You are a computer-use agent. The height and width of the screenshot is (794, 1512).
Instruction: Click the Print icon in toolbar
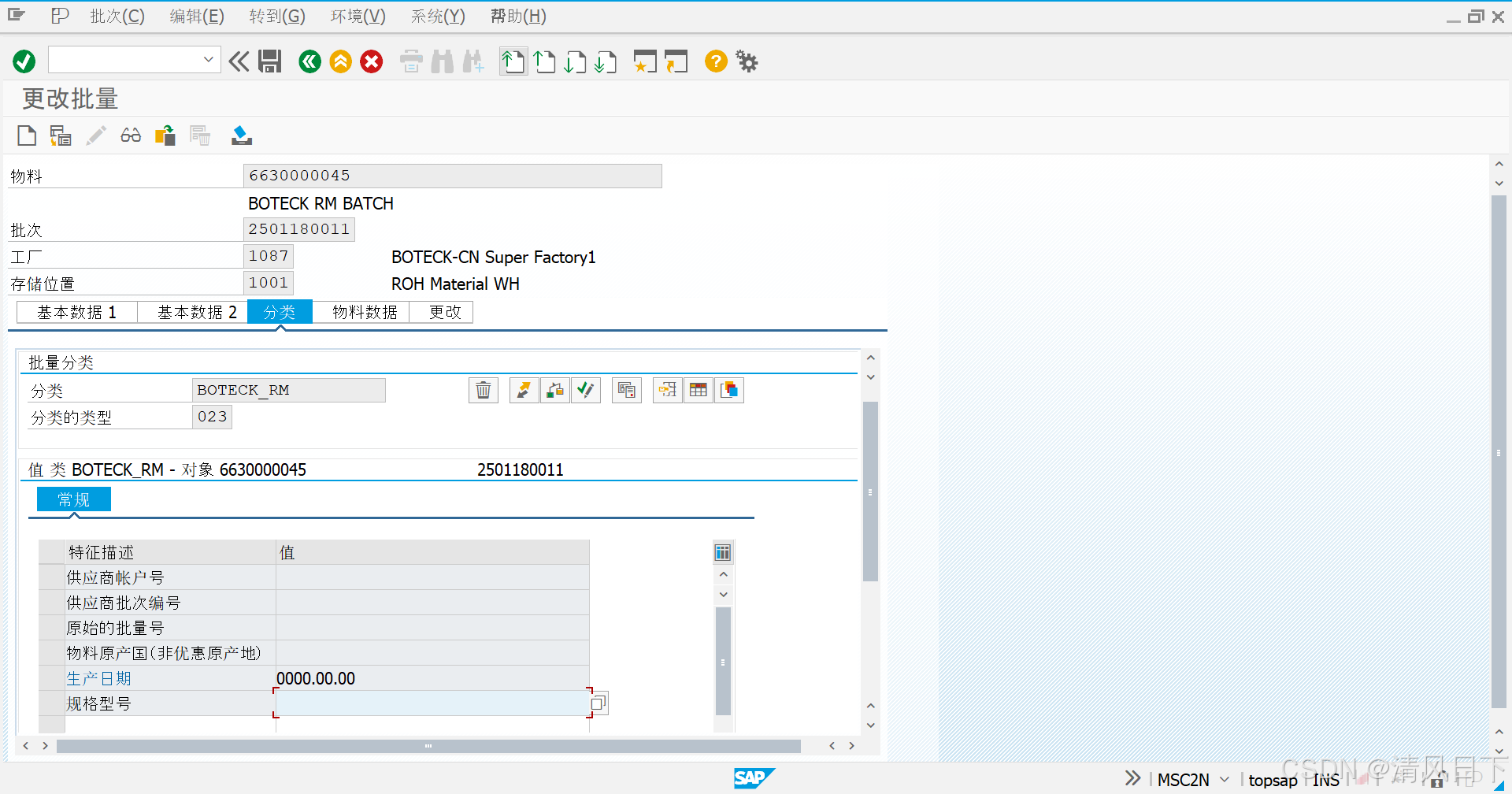point(411,61)
